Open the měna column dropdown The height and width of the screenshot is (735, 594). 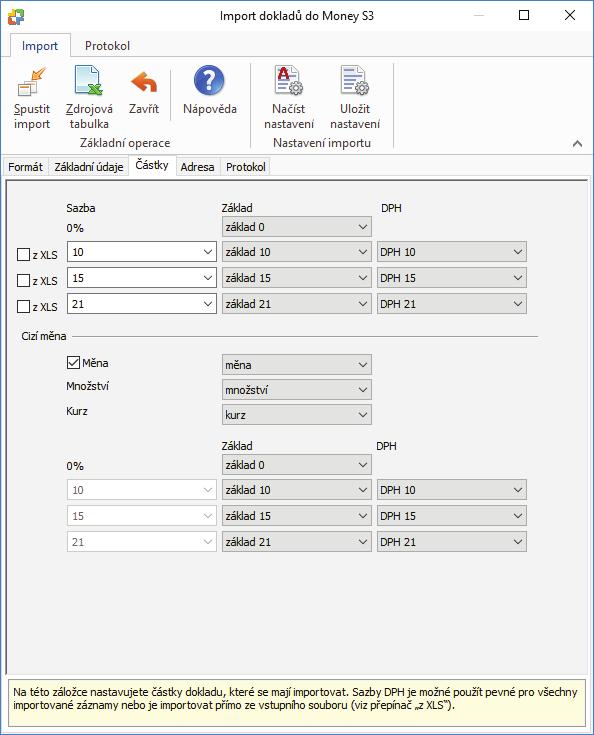(x=297, y=365)
